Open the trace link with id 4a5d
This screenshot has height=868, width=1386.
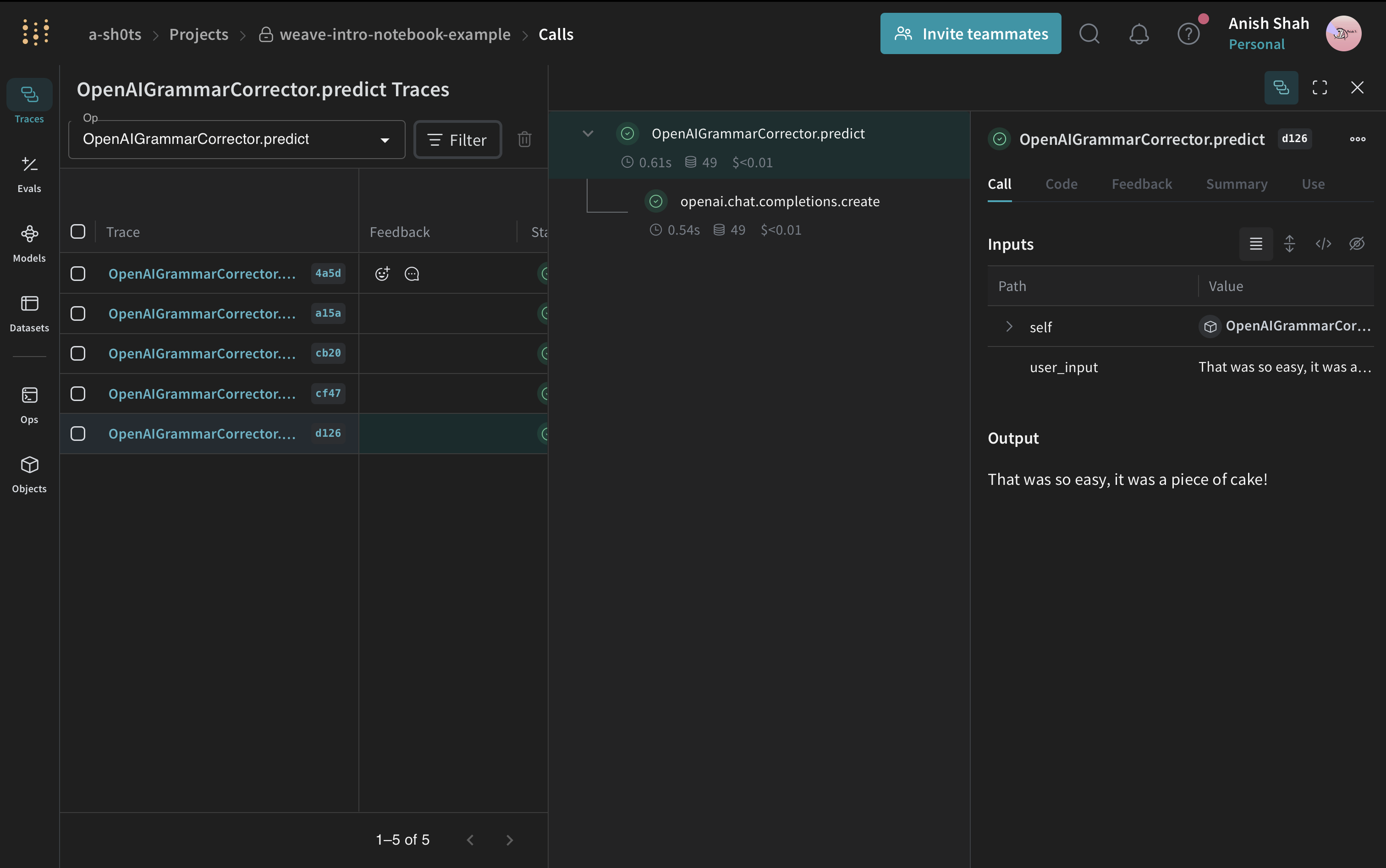point(202,274)
